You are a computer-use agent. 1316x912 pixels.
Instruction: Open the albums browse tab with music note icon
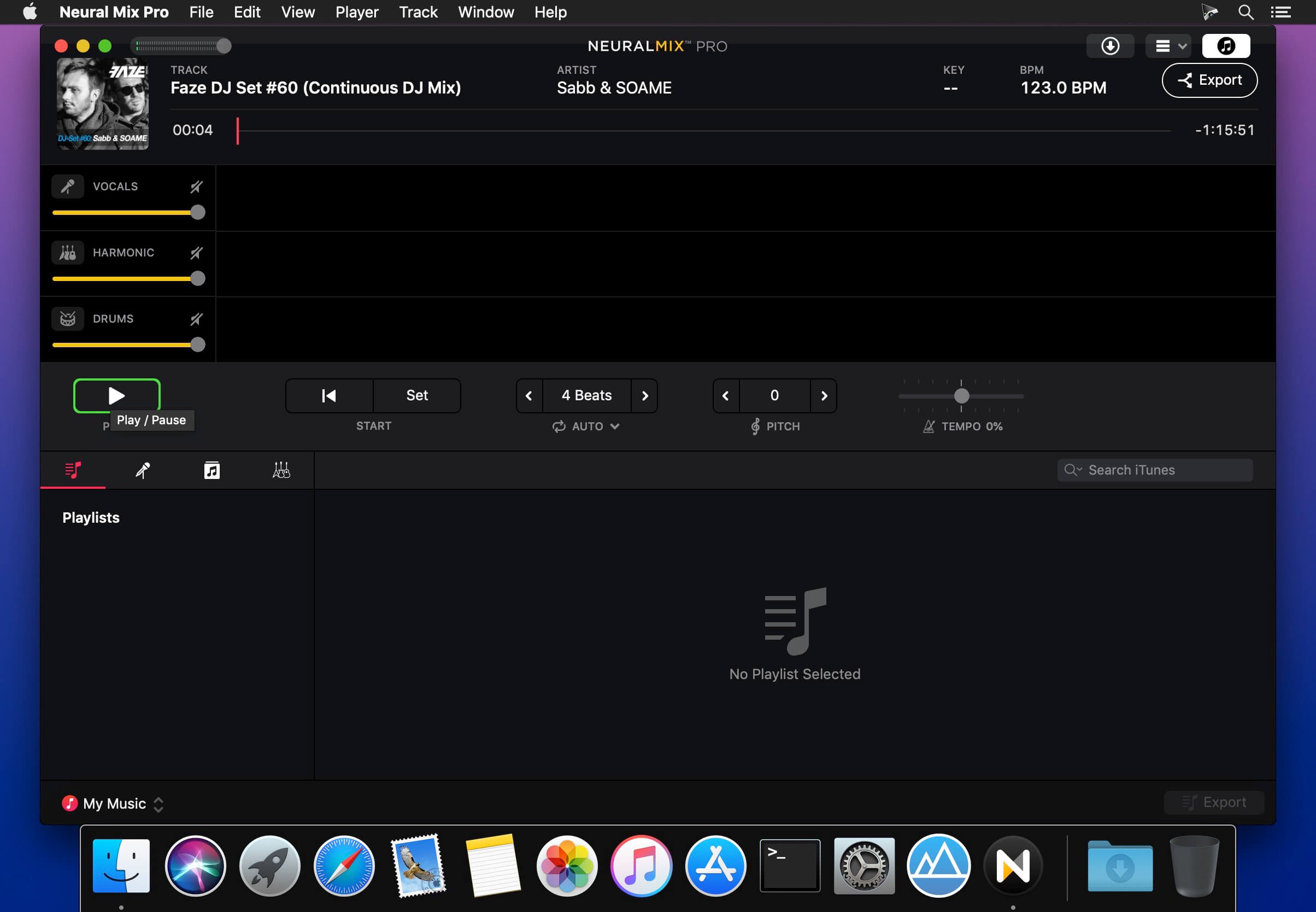point(211,470)
